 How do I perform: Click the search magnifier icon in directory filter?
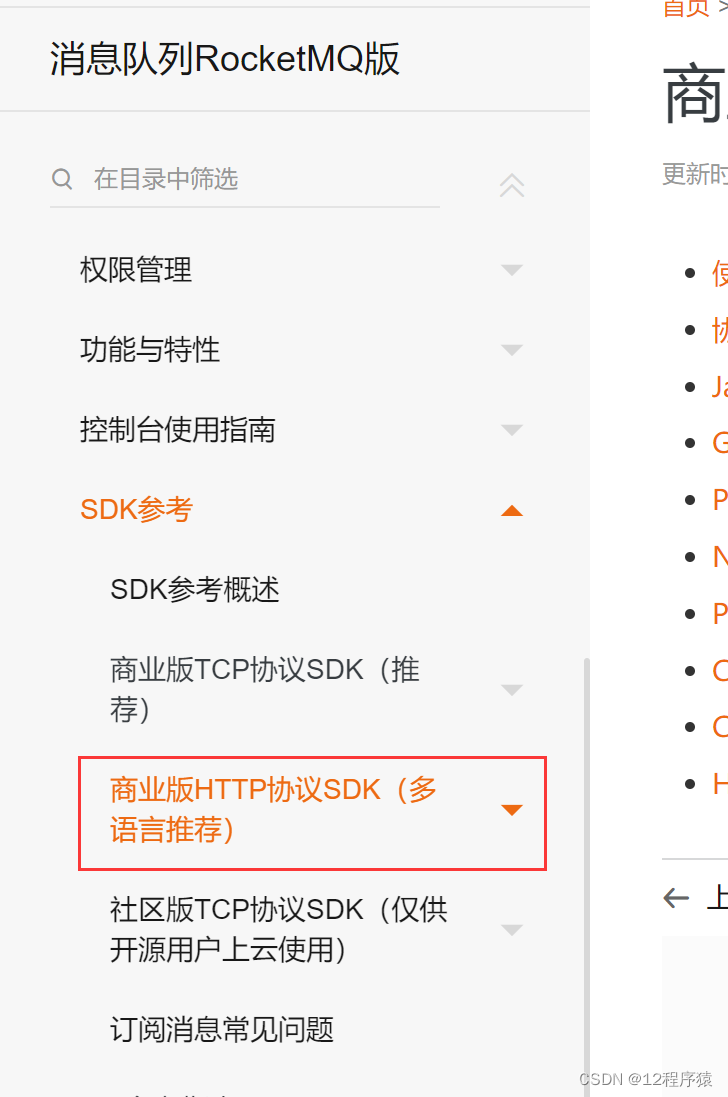[x=62, y=179]
